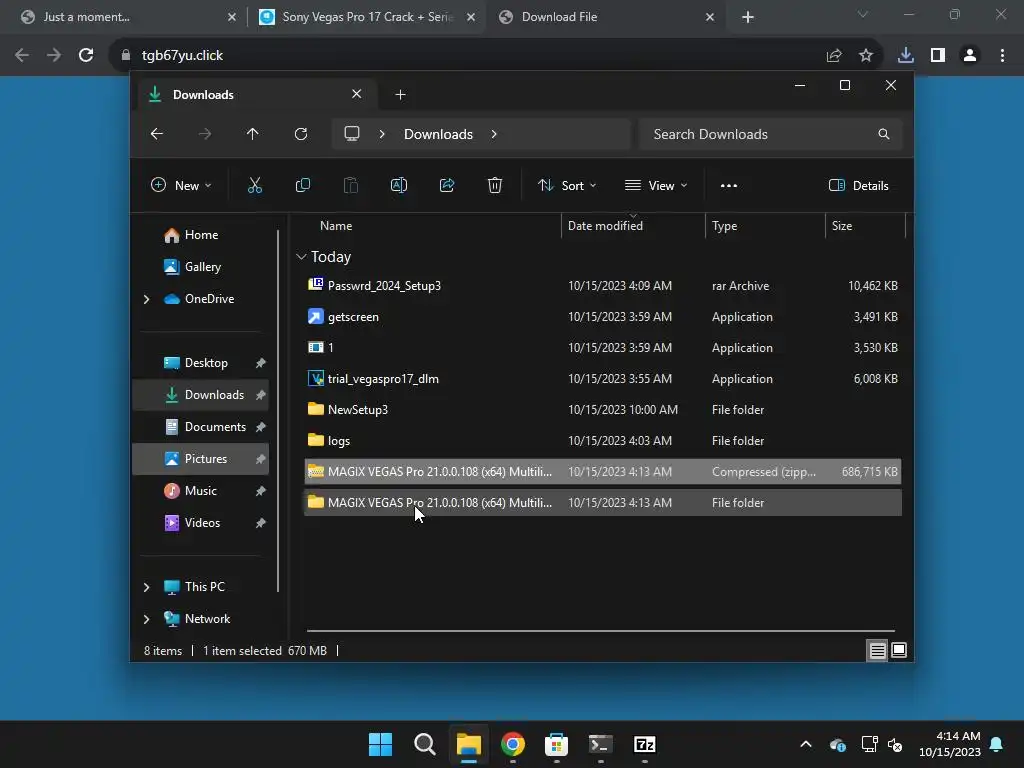1024x768 pixels.
Task: Expand This PC tree node
Action: point(146,587)
